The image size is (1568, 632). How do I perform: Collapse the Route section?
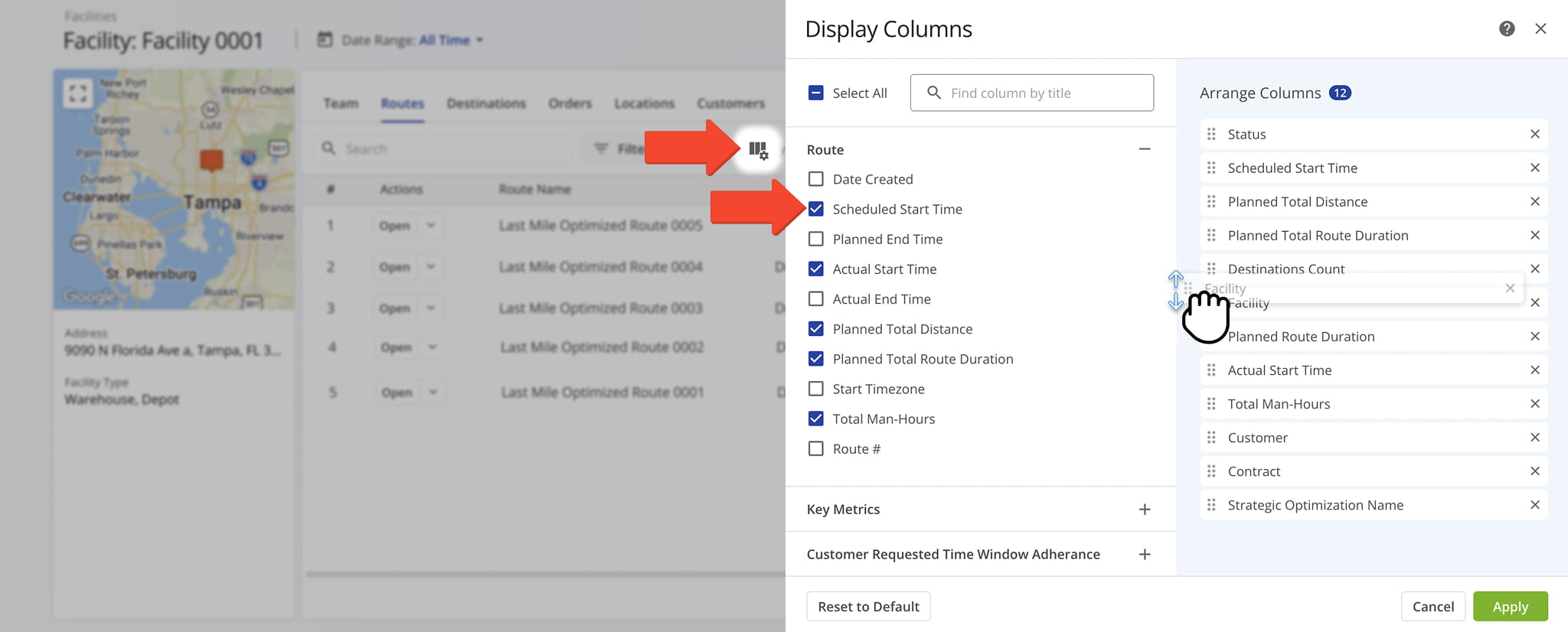click(1144, 149)
